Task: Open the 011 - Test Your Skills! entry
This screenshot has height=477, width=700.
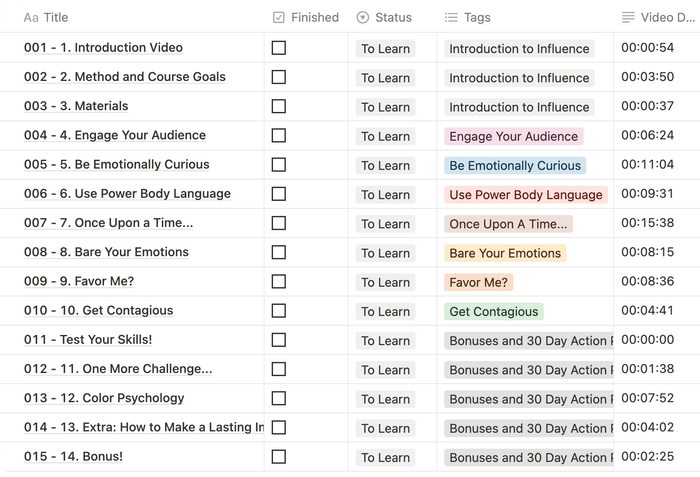Action: click(88, 340)
